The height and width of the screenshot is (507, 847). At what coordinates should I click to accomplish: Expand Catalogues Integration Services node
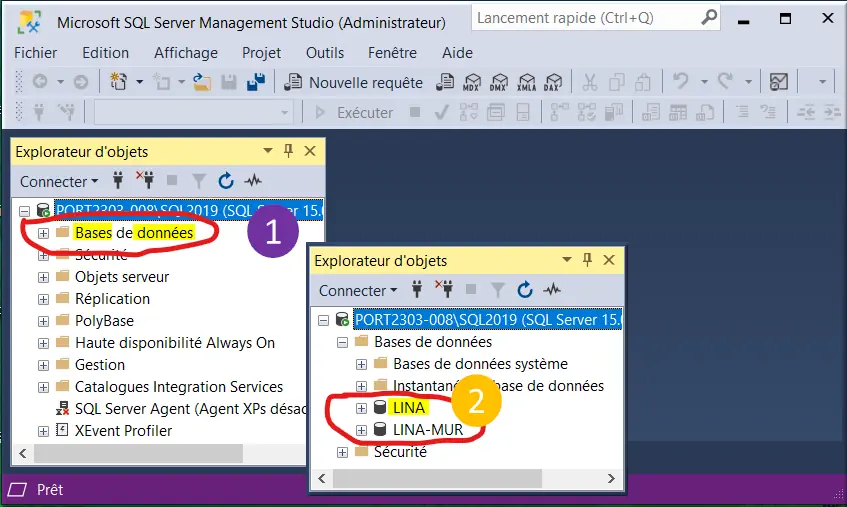(x=43, y=388)
